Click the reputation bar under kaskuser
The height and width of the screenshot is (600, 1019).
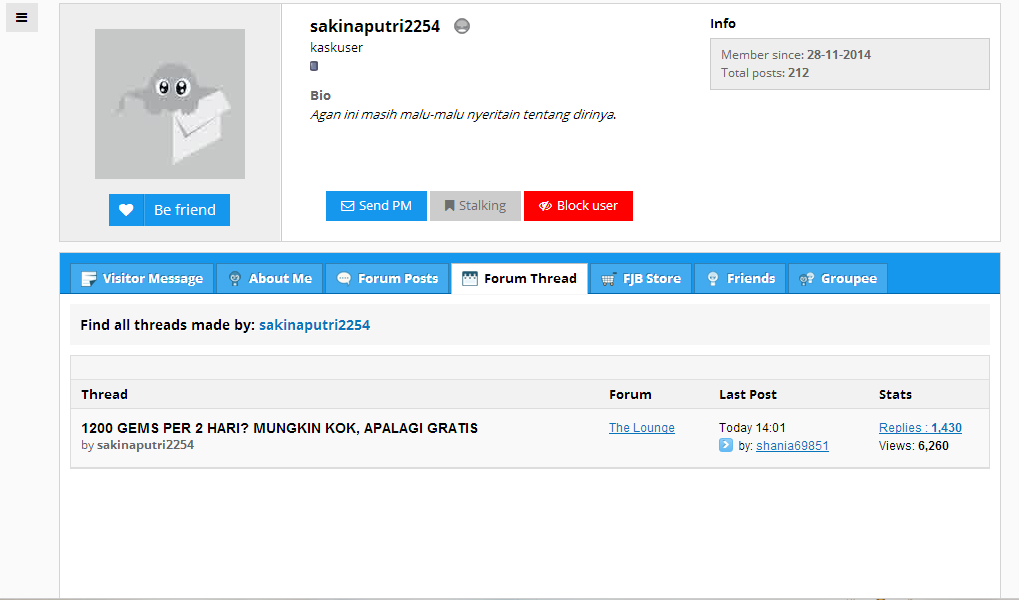click(314, 66)
